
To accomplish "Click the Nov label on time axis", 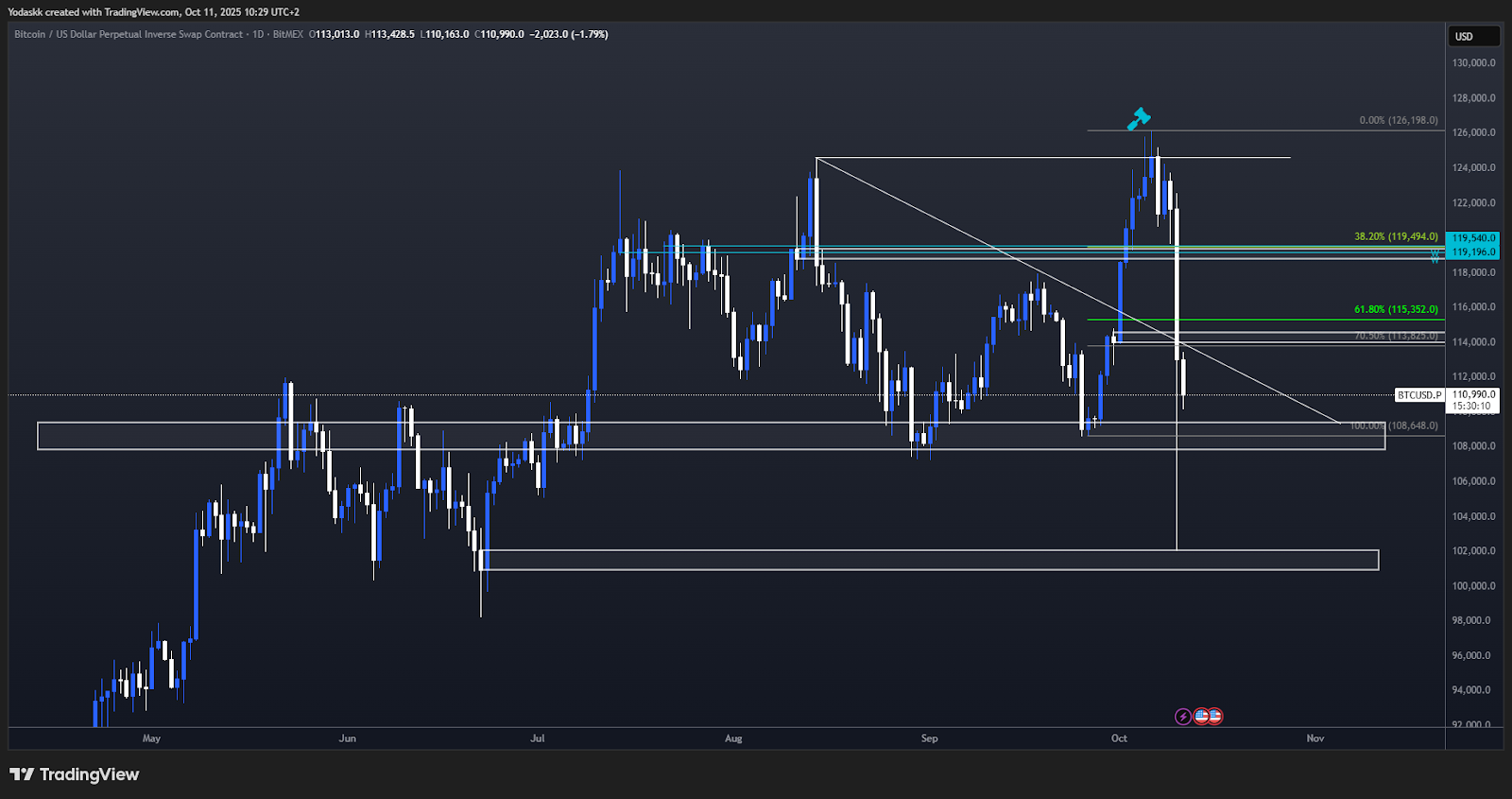I will (x=1315, y=738).
